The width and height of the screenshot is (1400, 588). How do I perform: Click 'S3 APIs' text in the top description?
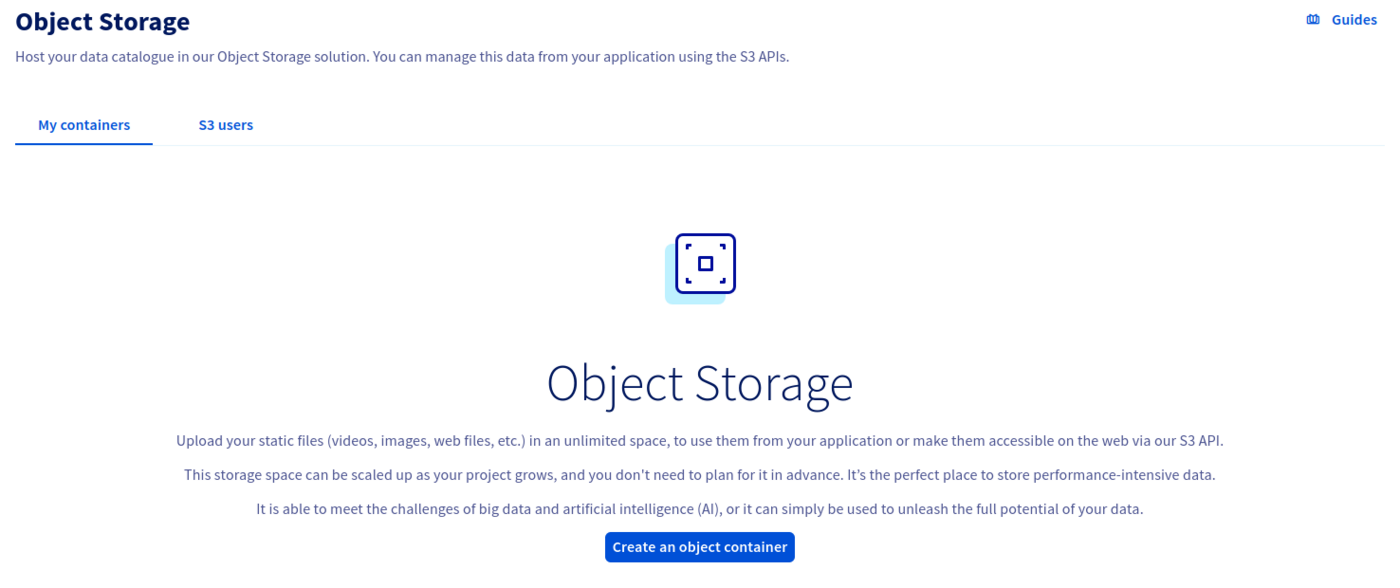762,57
